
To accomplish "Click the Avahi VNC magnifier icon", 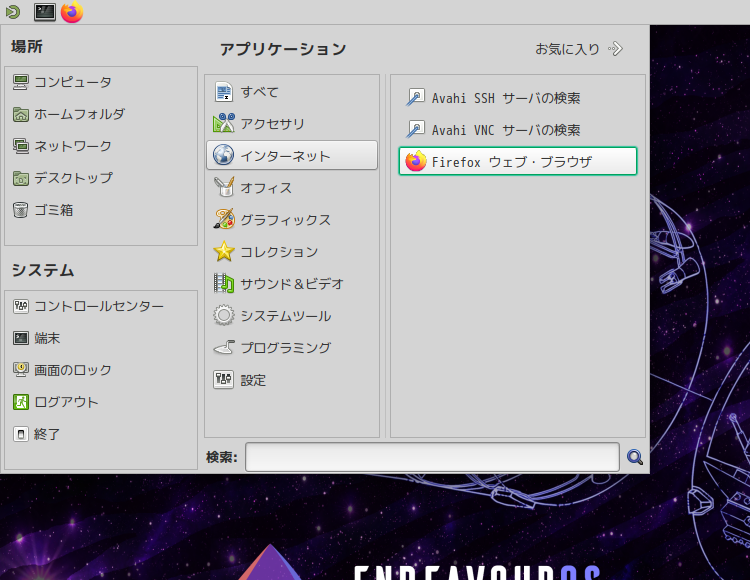I will [415, 130].
